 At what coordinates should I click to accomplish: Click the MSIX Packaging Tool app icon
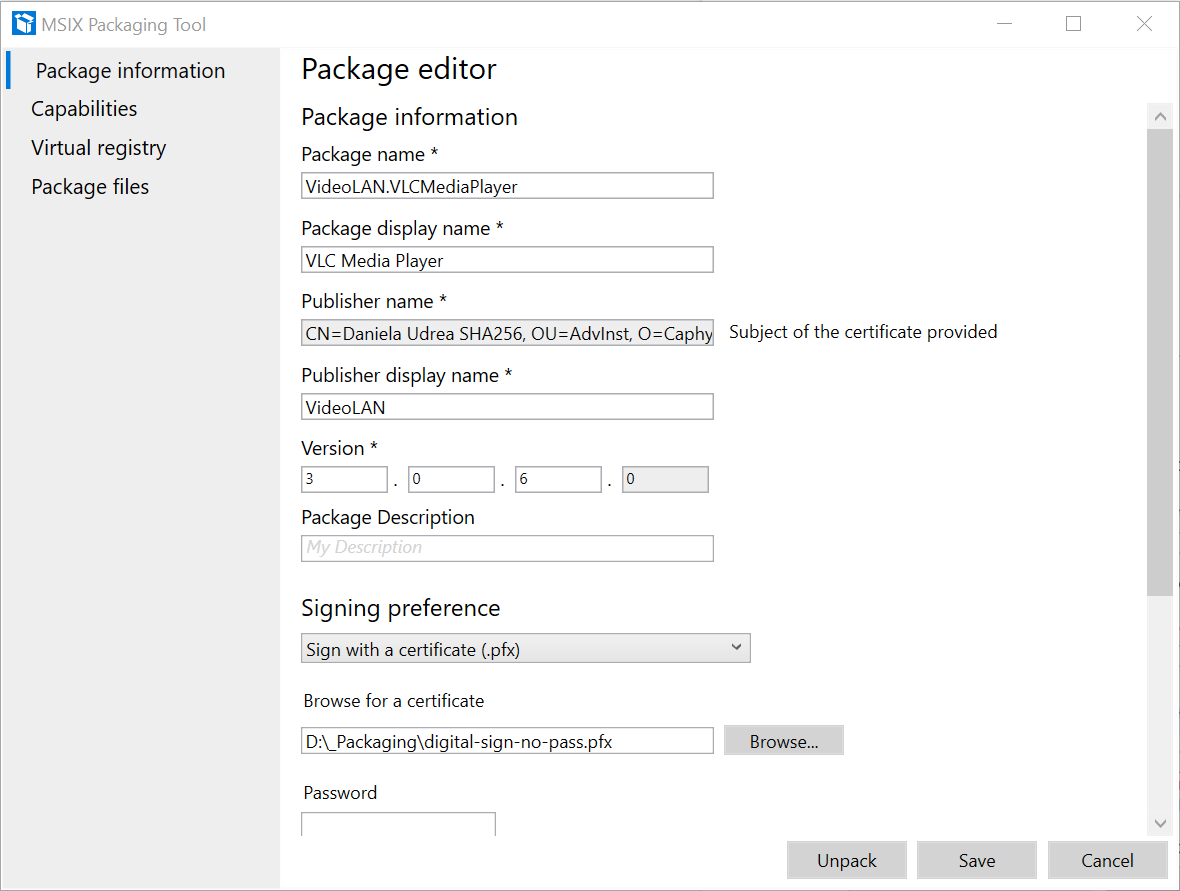pyautogui.click(x=23, y=23)
